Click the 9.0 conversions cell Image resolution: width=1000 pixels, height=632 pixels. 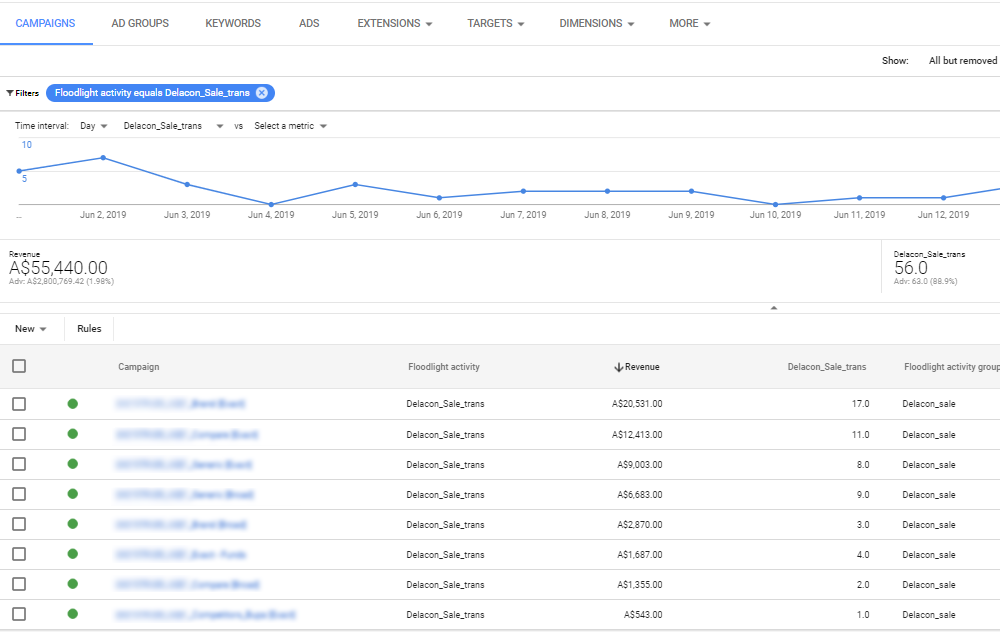863,495
